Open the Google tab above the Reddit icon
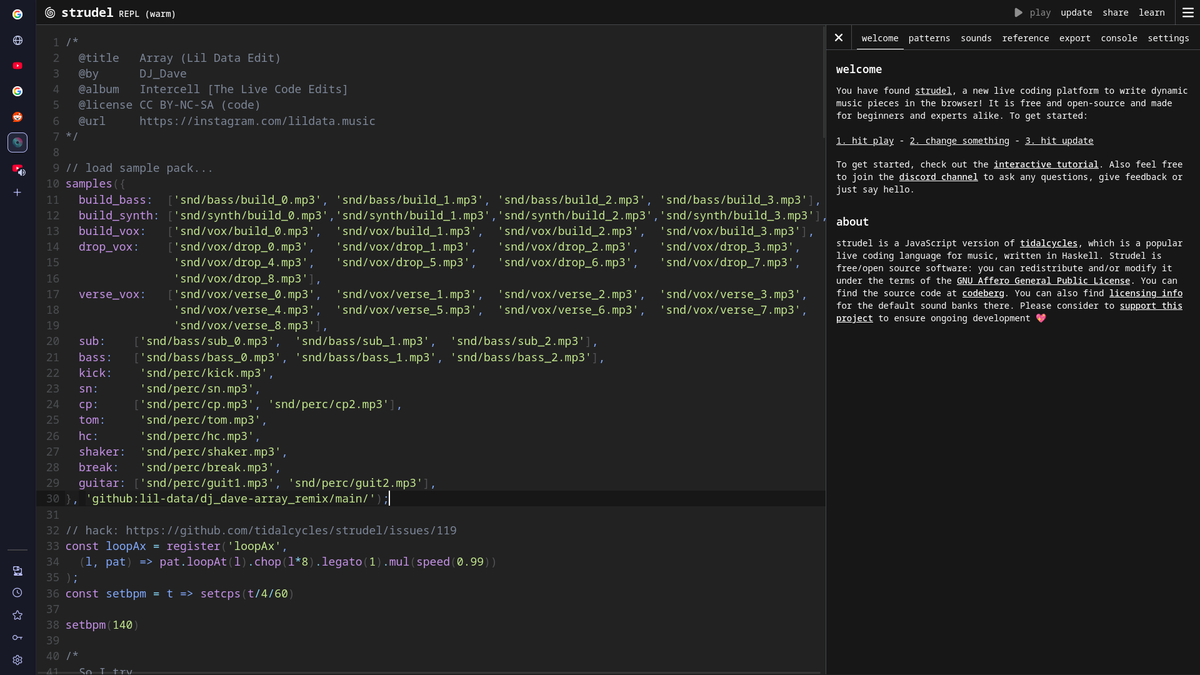Screen dimensions: 1200x675 [17, 91]
